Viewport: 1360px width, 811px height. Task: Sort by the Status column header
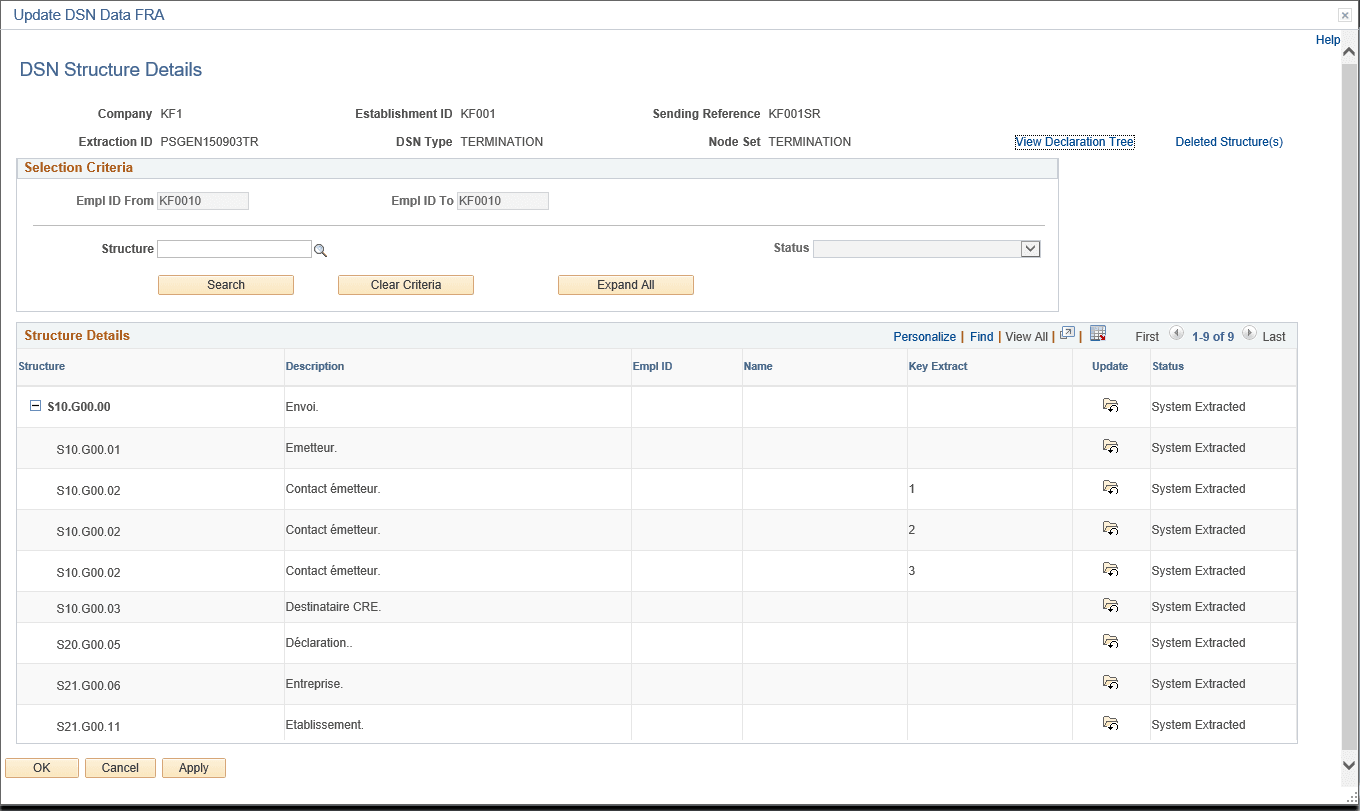click(1168, 366)
